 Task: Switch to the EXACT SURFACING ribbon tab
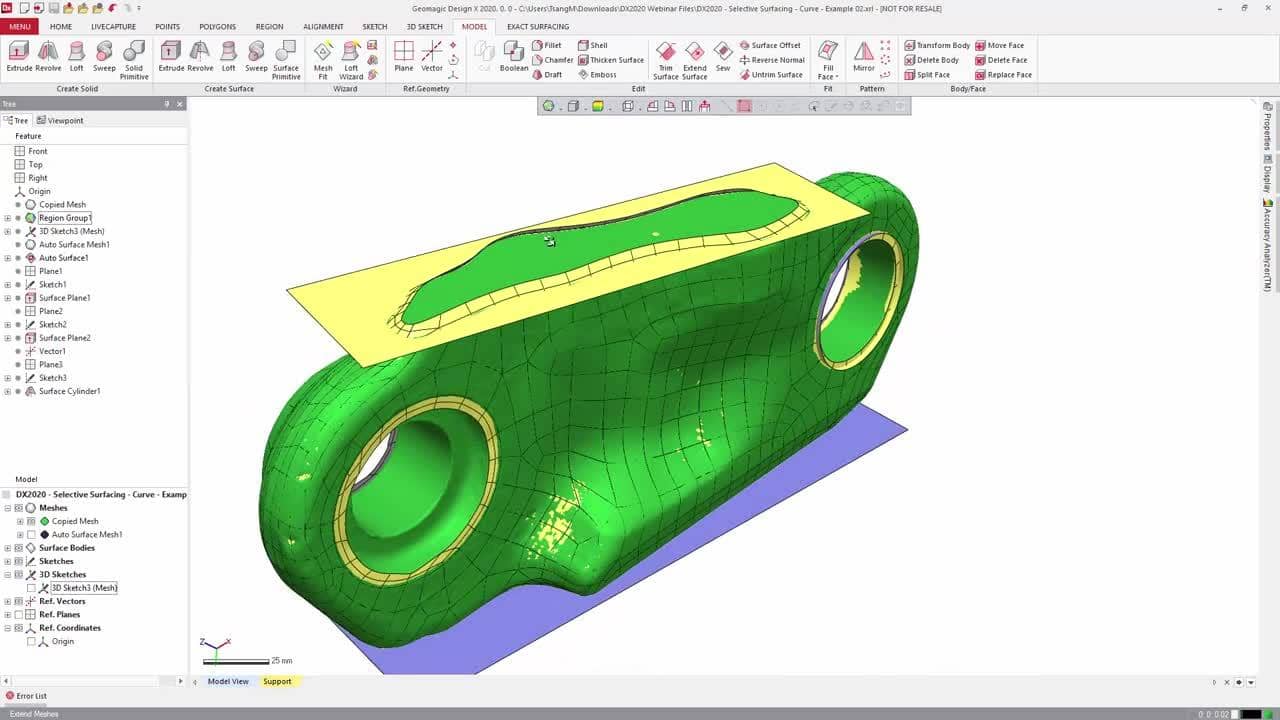(537, 27)
